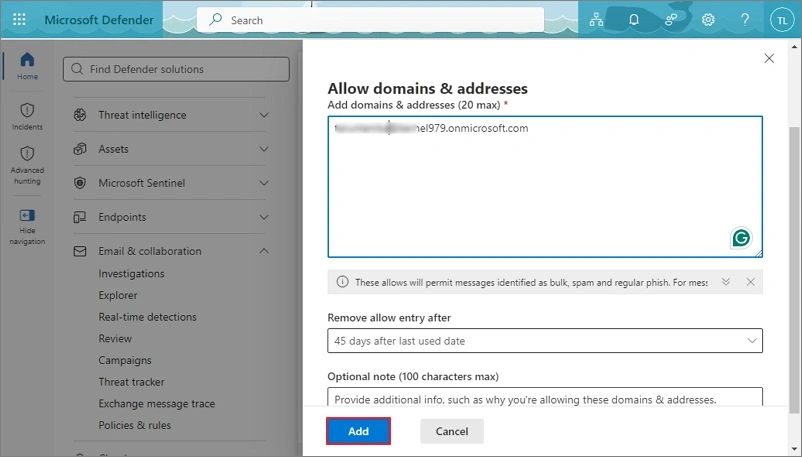Collapse the Email & collaboration chevron
The height and width of the screenshot is (457, 802).
[x=264, y=251]
